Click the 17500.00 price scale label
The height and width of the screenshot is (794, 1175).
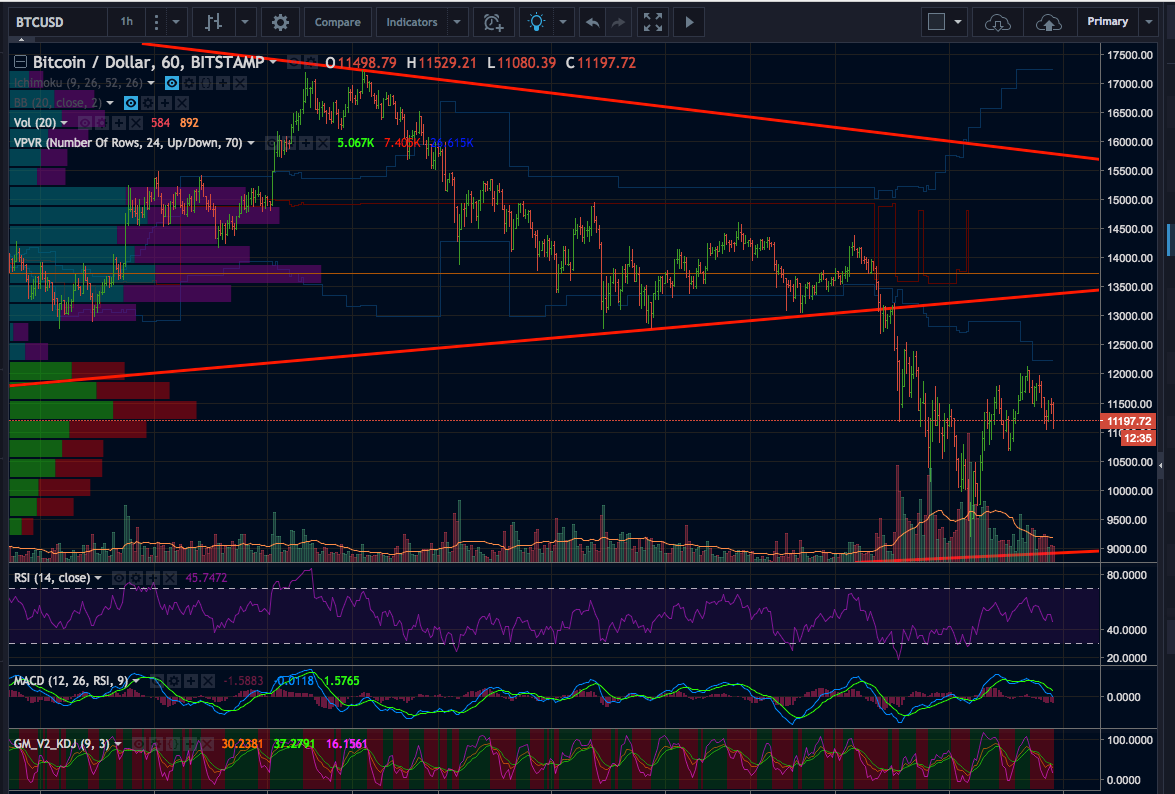[x=1129, y=55]
